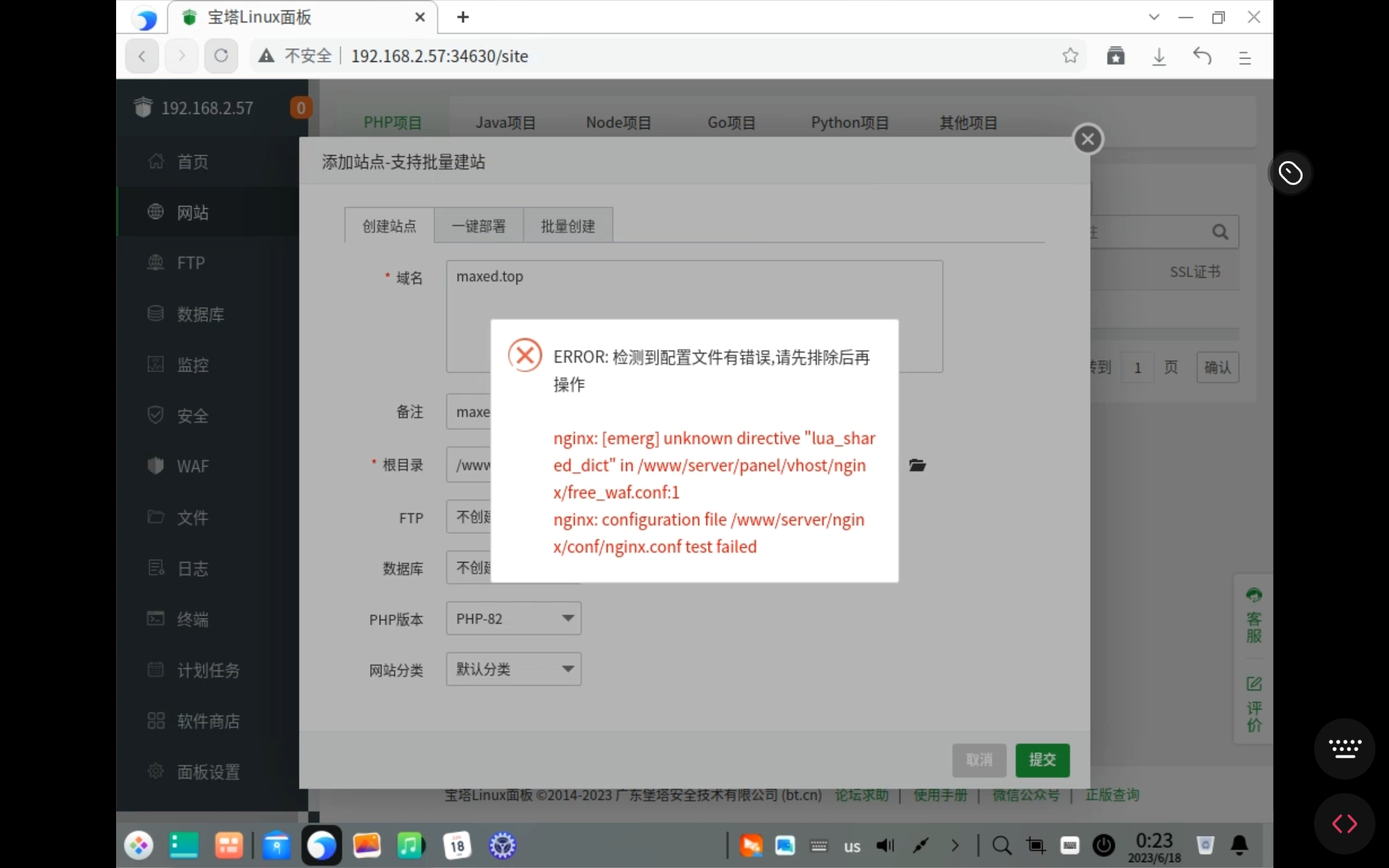Select PHP项目 tab
The height and width of the screenshot is (868, 1389).
[x=393, y=122]
